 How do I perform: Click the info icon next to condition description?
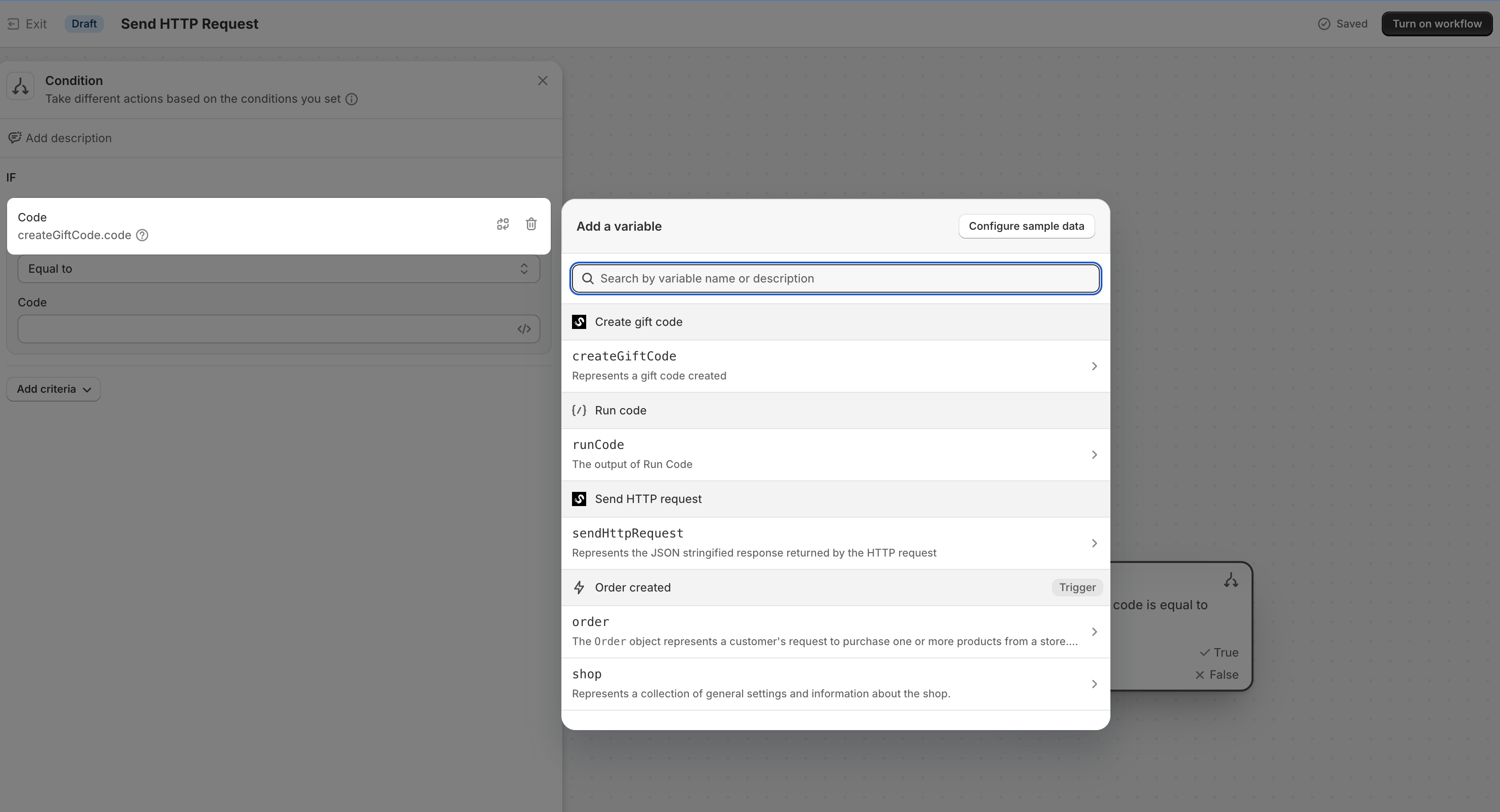click(x=352, y=99)
